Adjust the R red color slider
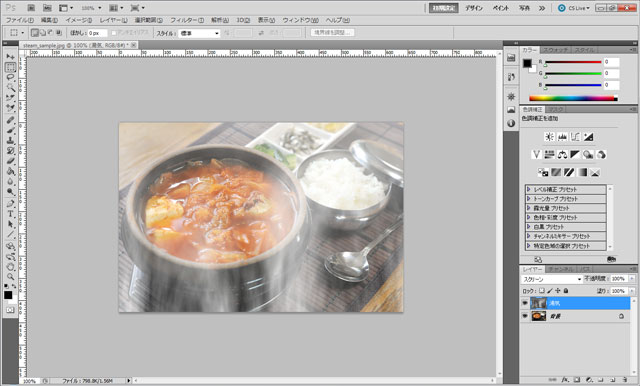 coord(573,62)
